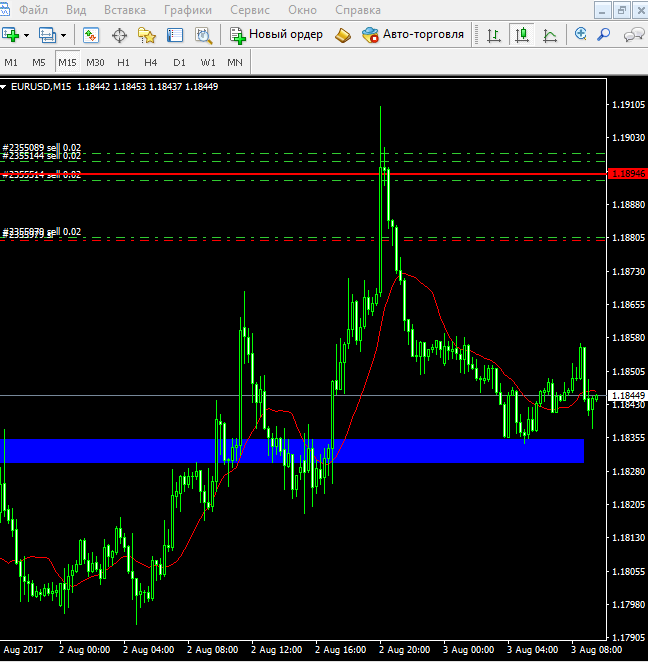Select the blue rectangle zone on chart
The height and width of the screenshot is (662, 648).
coord(292,451)
